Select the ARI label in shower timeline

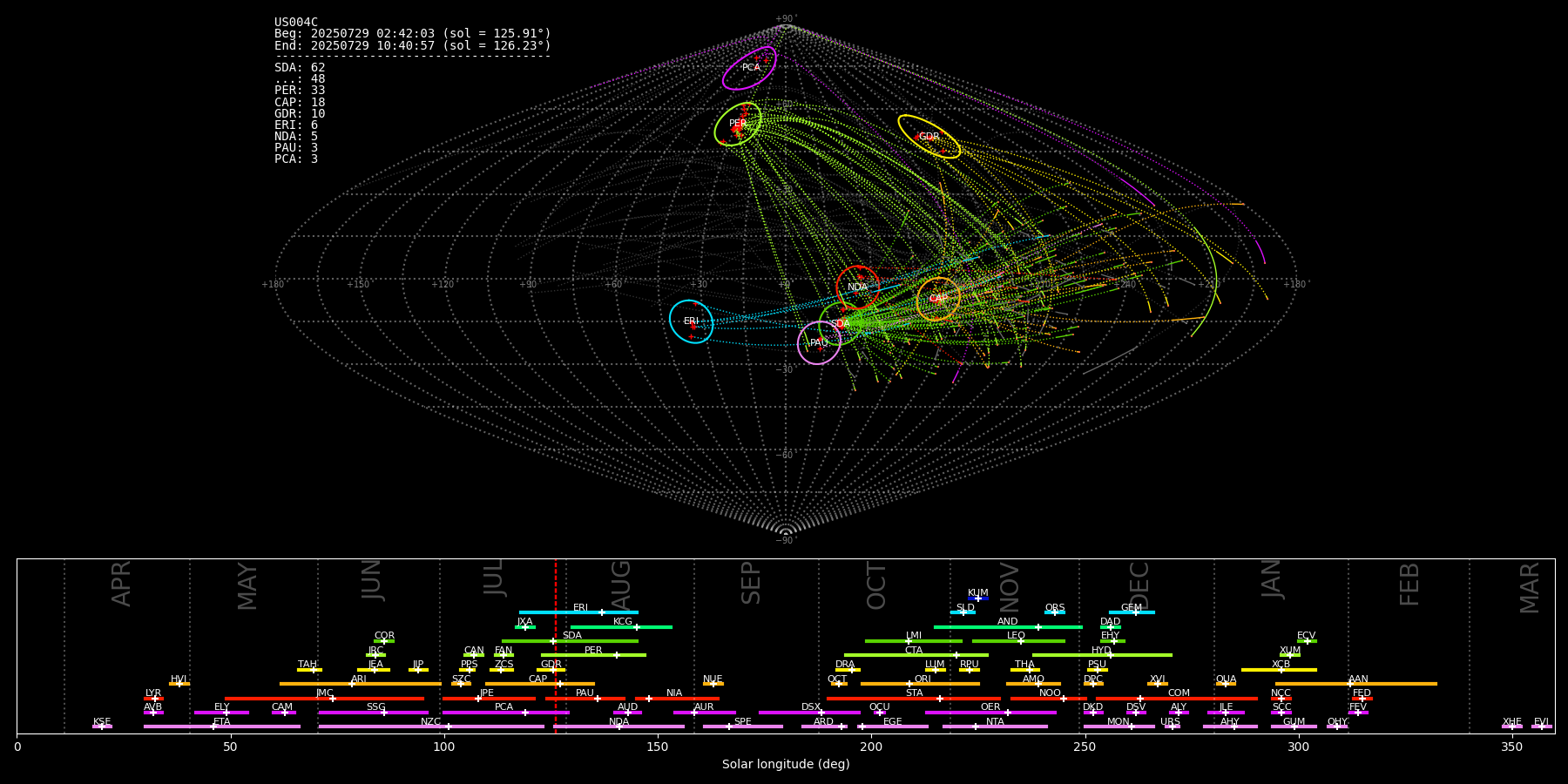pyautogui.click(x=359, y=679)
